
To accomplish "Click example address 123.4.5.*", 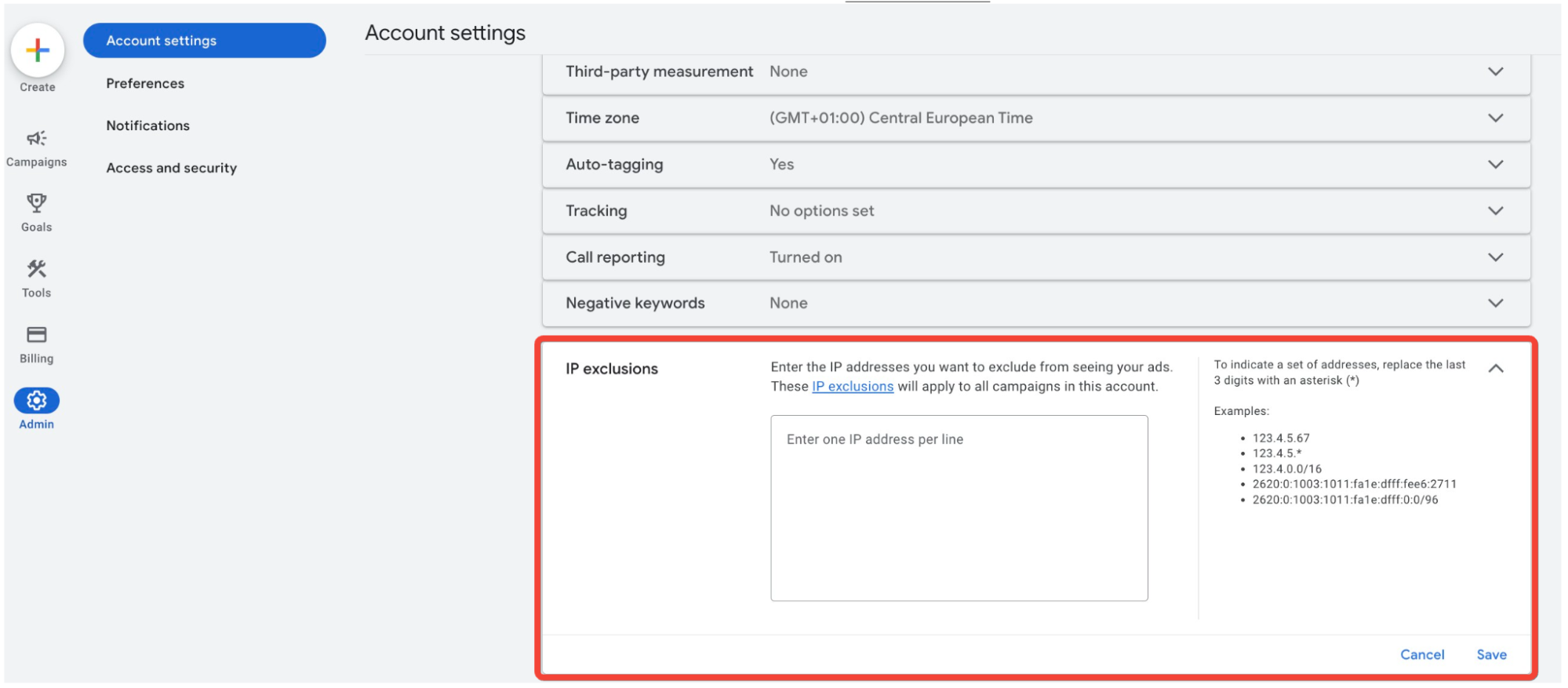I will (1277, 453).
